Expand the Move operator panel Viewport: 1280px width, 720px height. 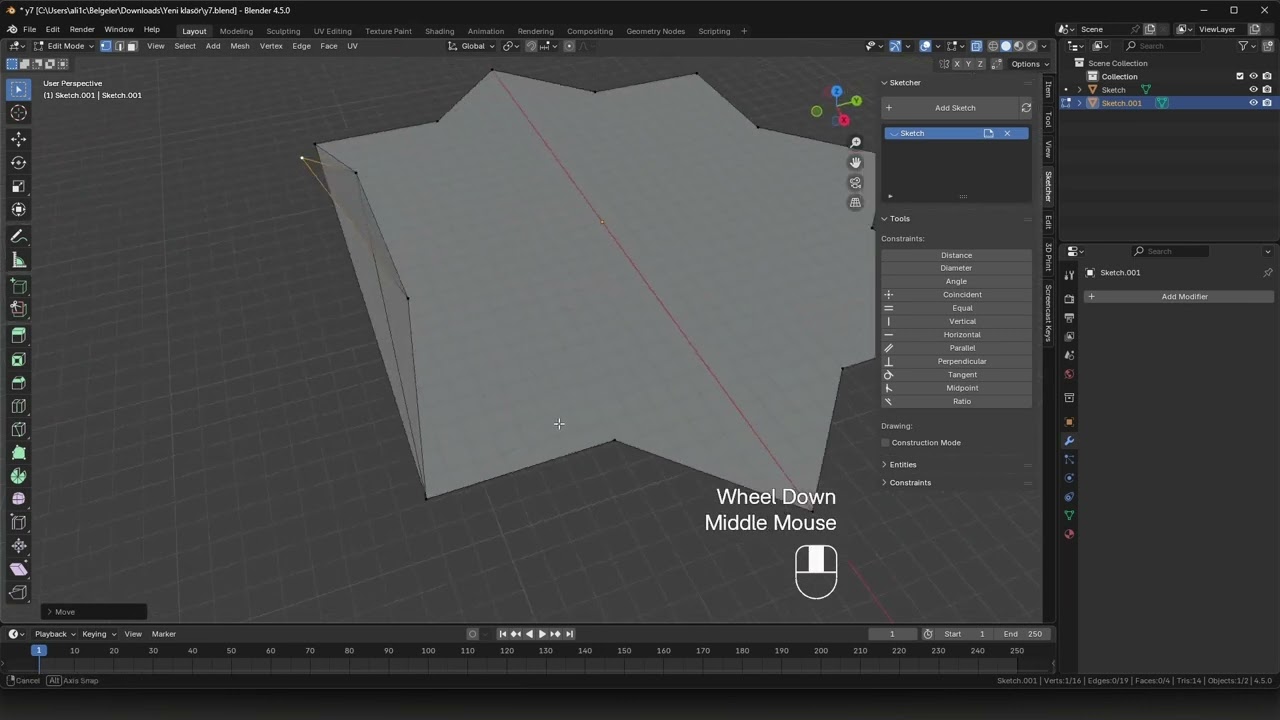point(96,612)
